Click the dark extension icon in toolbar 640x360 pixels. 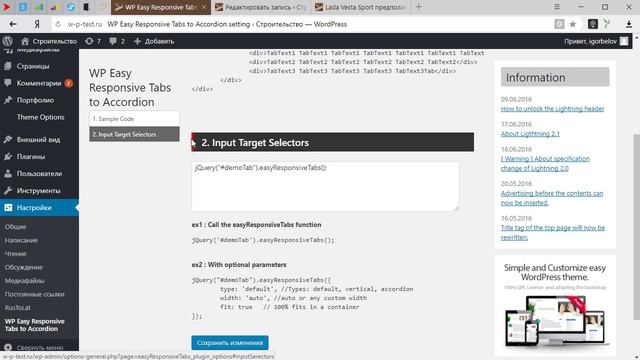[x=593, y=24]
